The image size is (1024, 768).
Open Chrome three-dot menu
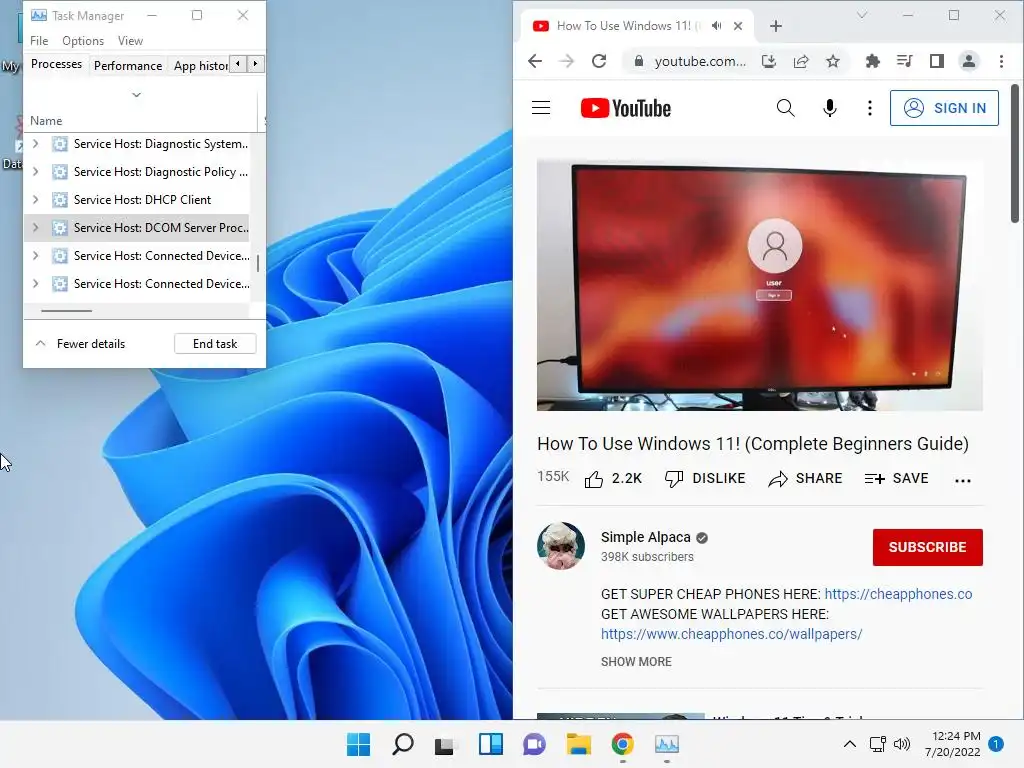tap(1001, 61)
